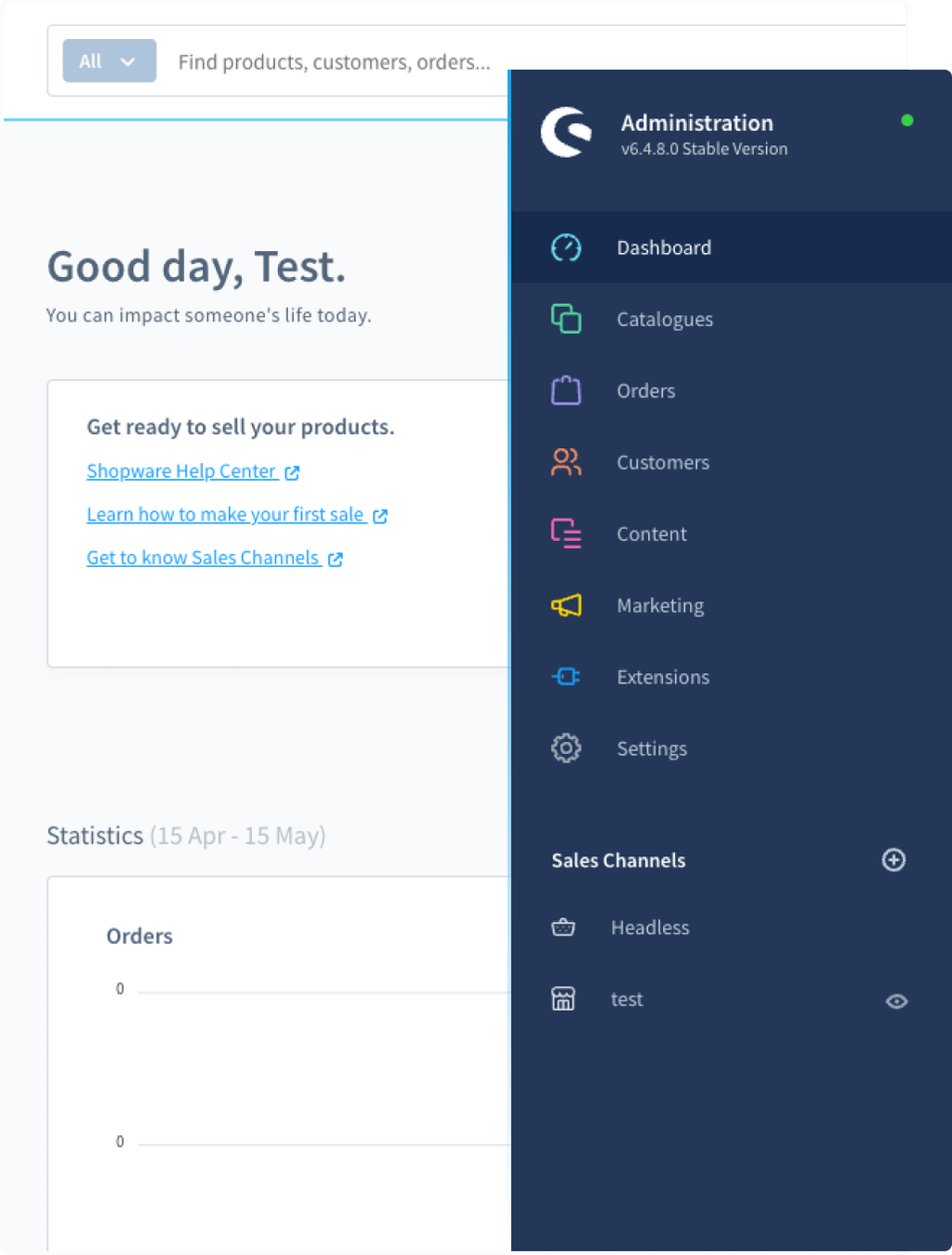Click the Content layout icon

(566, 534)
